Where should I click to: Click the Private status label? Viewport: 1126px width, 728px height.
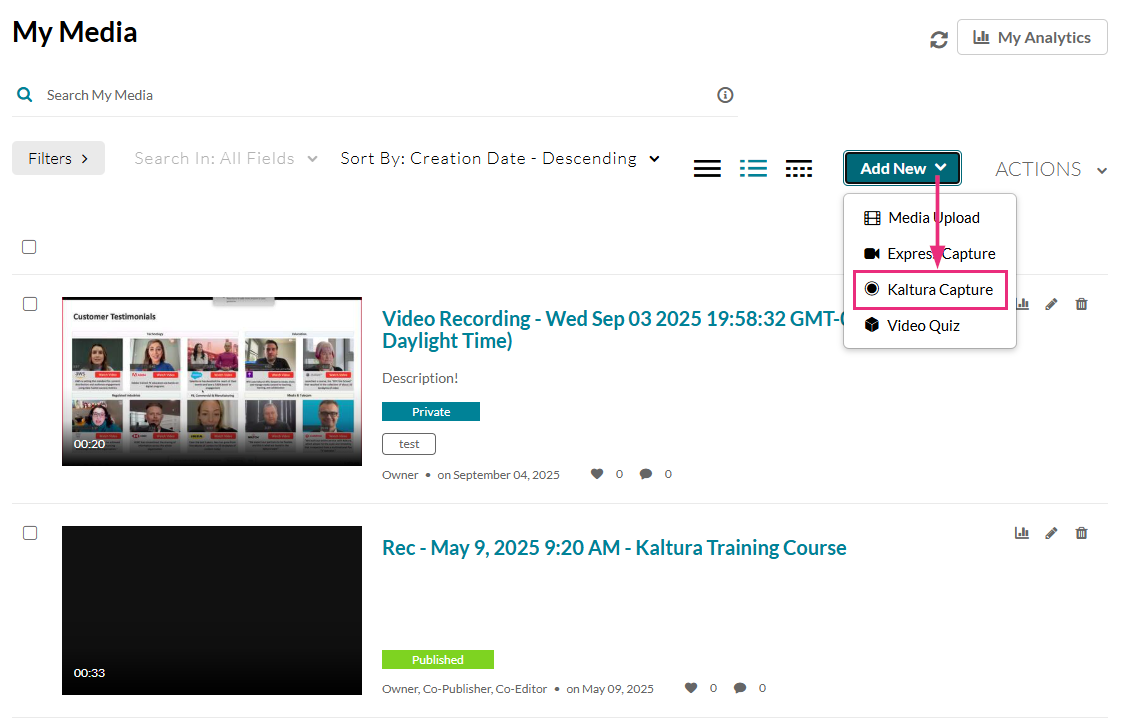pyautogui.click(x=431, y=411)
